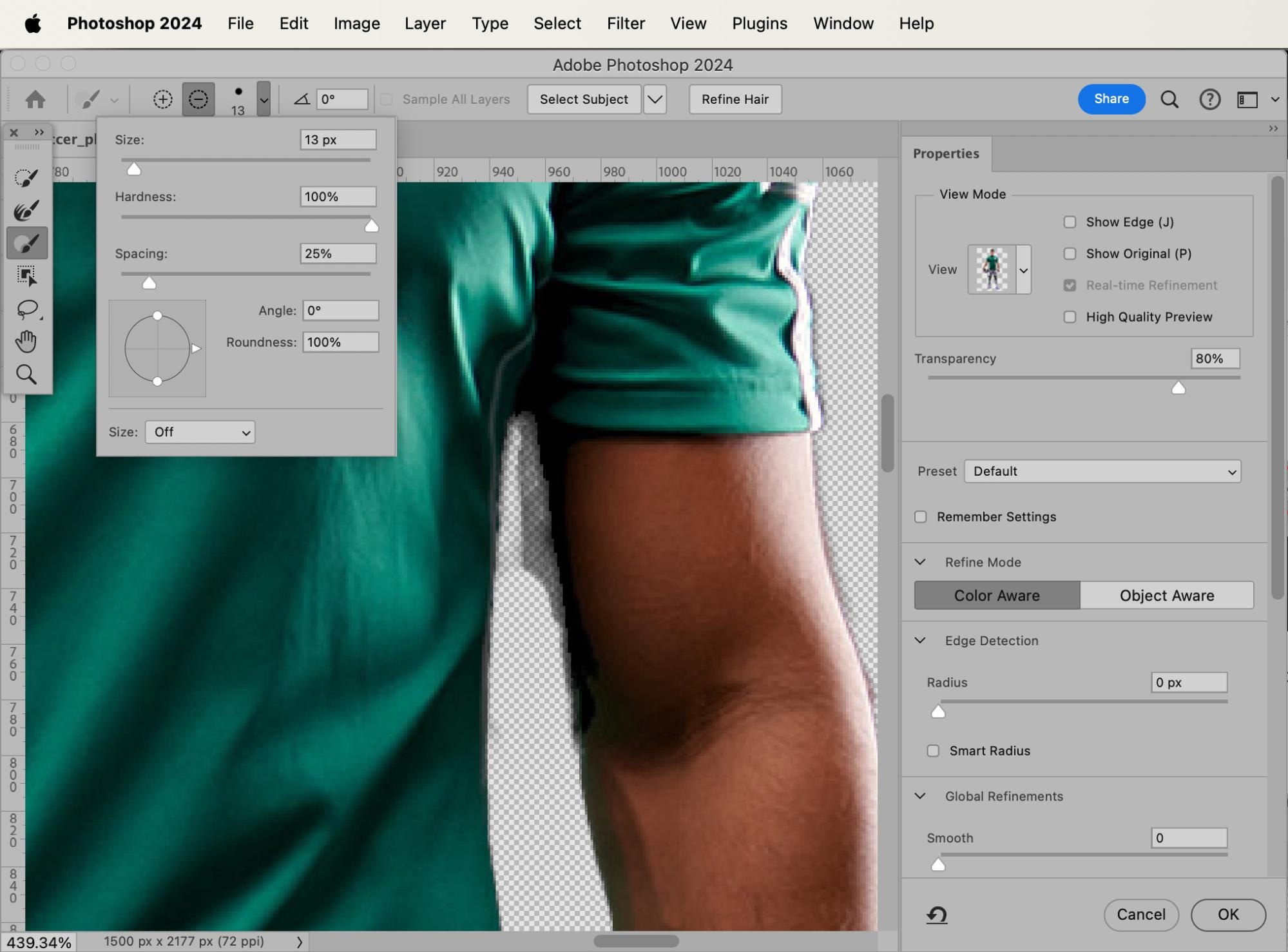Select the Brush tool in the toolbox
The width and height of the screenshot is (1288, 952).
pos(26,243)
